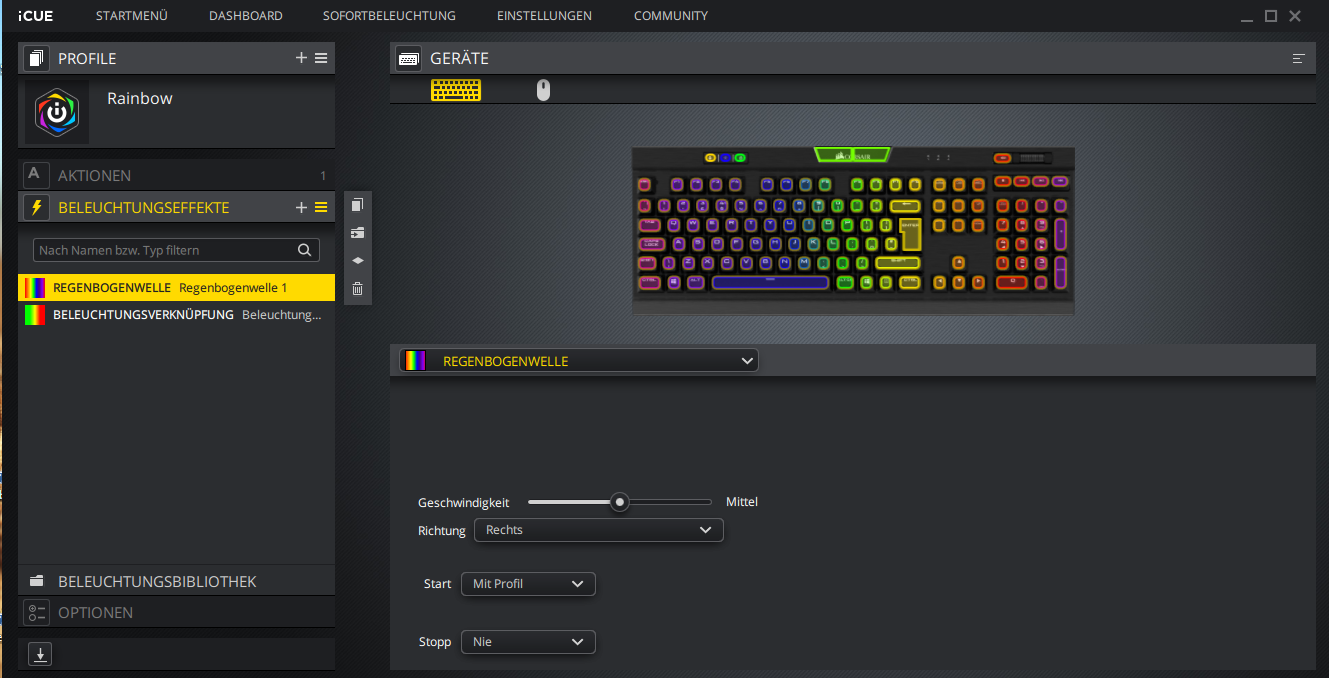Go to EINSTELLUNGEN
This screenshot has height=678, width=1329.
[x=544, y=16]
